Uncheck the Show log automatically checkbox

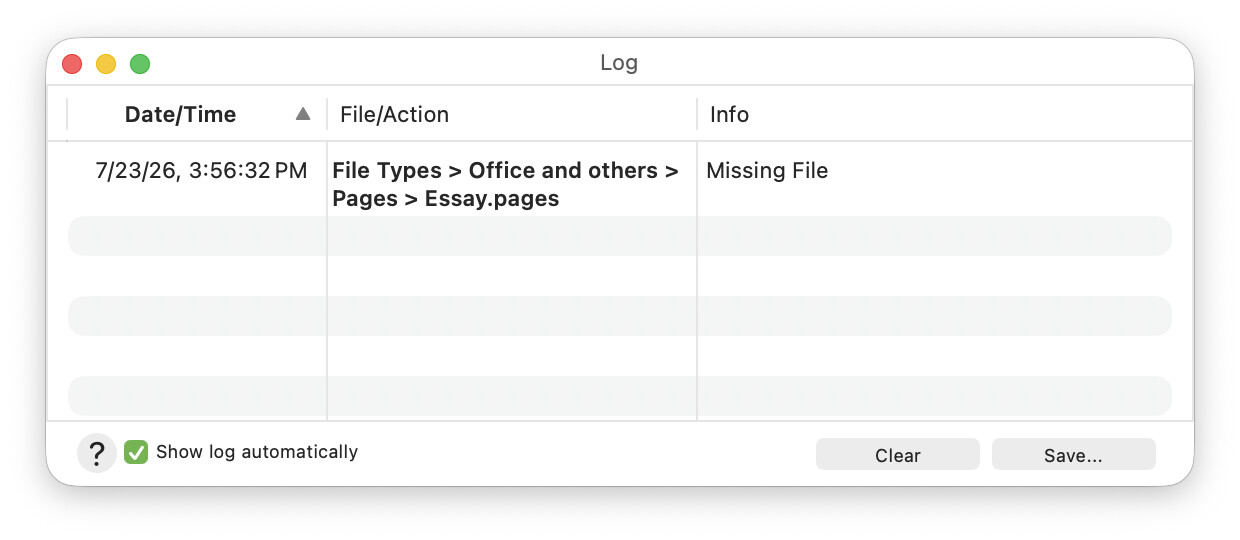click(x=136, y=452)
